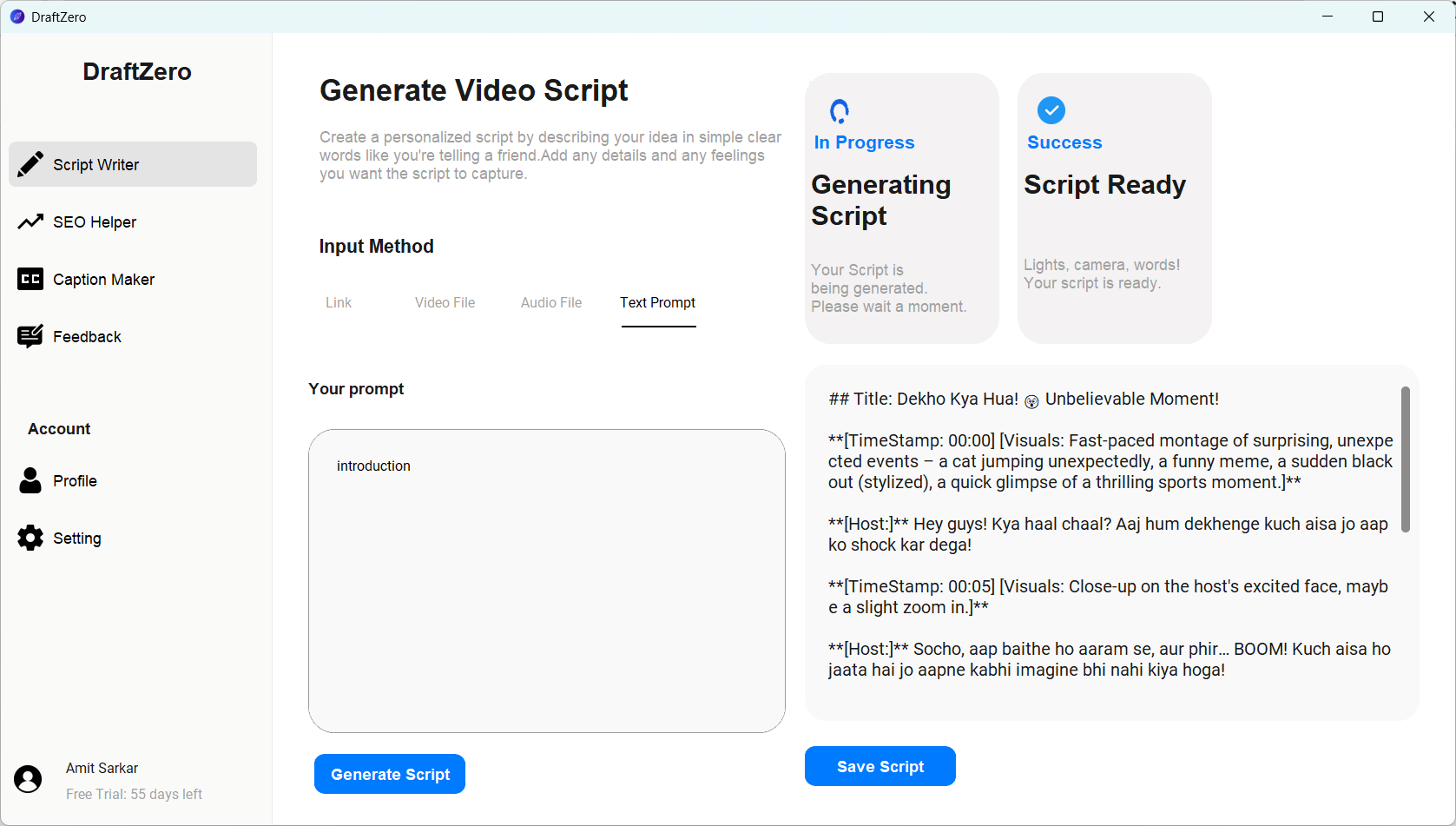Click the Profile person icon

point(31,480)
